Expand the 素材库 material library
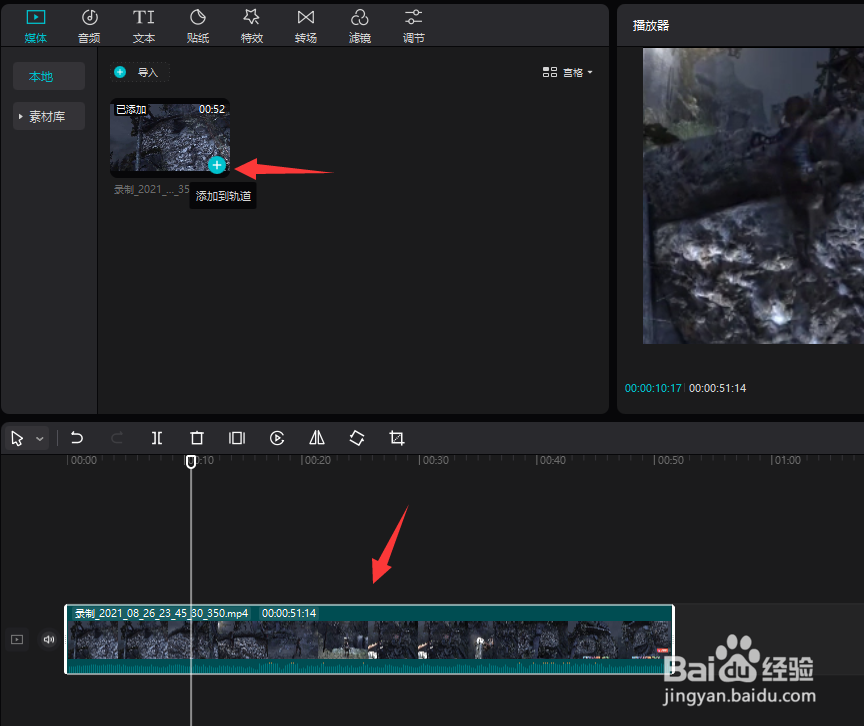Viewport: 864px width, 726px height. click(x=48, y=116)
